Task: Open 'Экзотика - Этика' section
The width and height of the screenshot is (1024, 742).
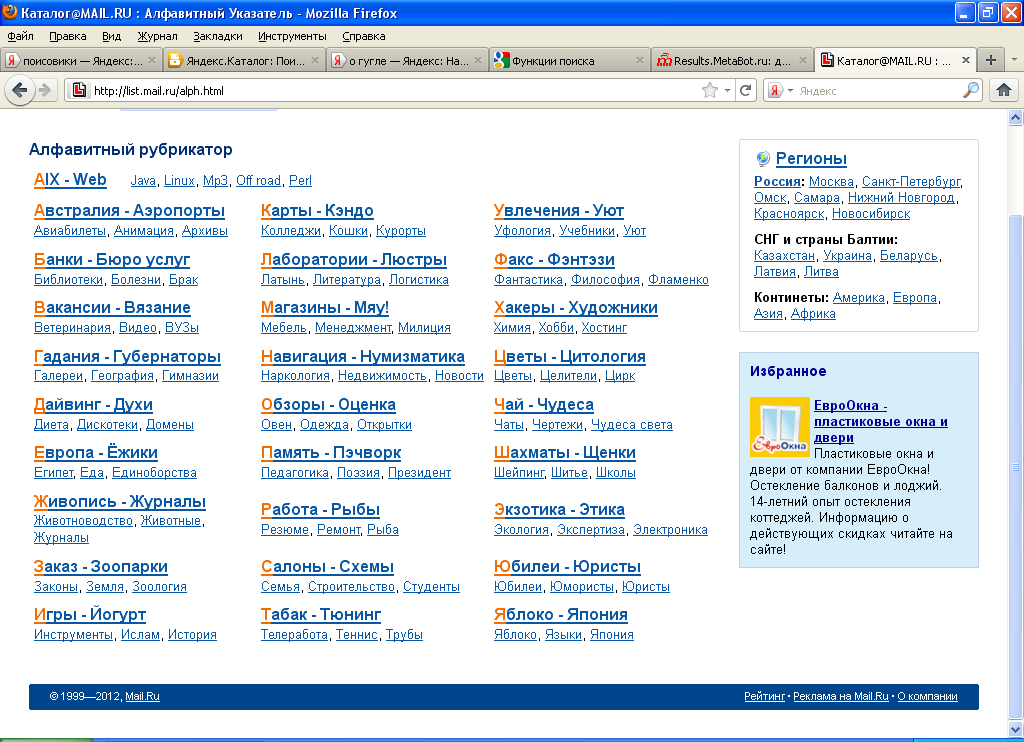Action: click(559, 509)
